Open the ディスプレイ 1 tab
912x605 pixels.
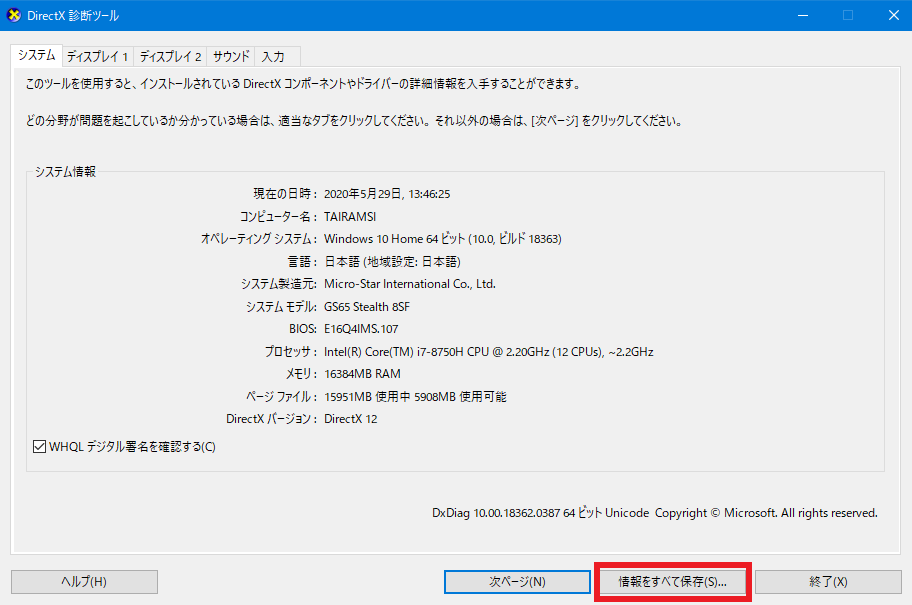pos(97,56)
